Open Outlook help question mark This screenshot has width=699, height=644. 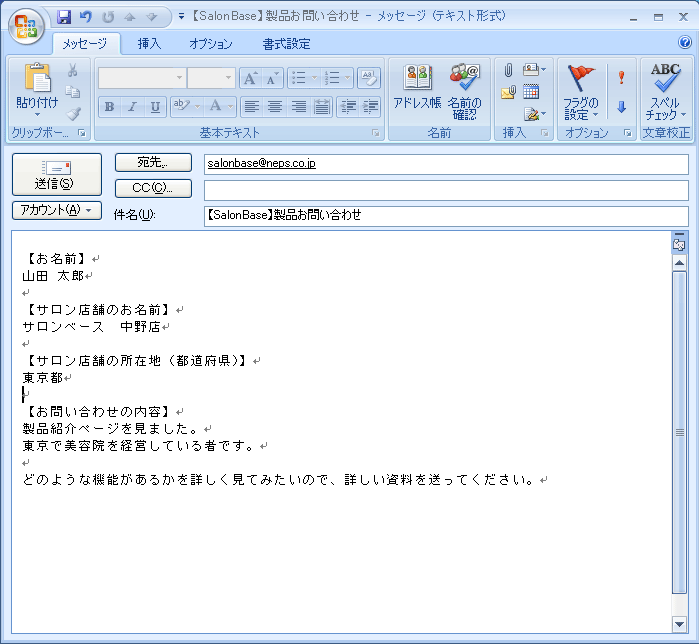(x=684, y=42)
